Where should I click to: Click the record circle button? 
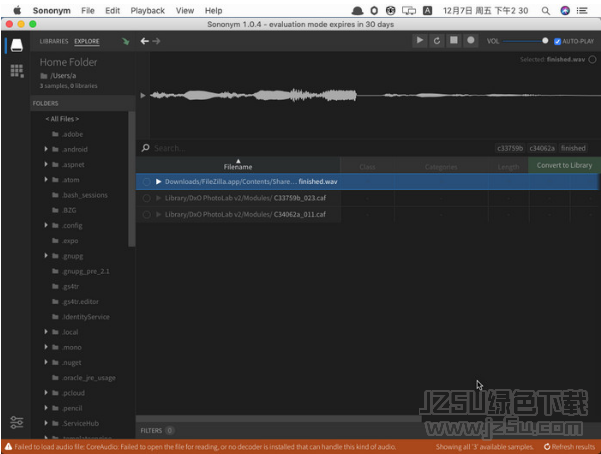(471, 40)
